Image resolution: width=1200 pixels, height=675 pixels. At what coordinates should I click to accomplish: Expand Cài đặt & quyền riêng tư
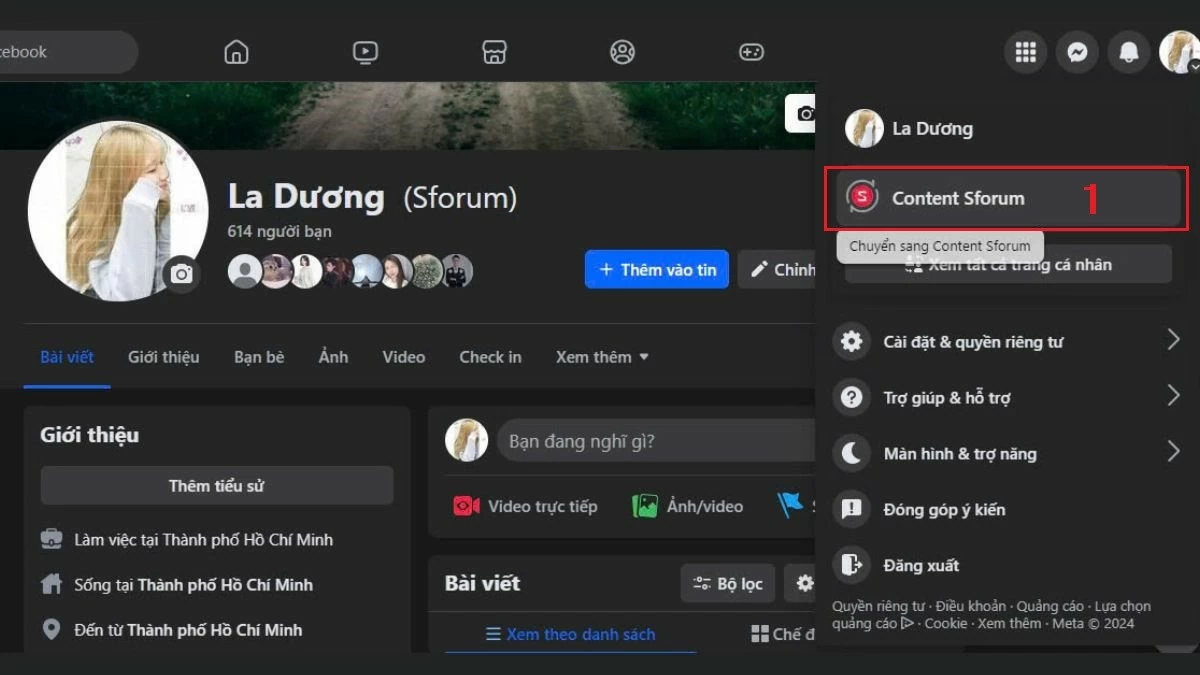pyautogui.click(x=1006, y=342)
